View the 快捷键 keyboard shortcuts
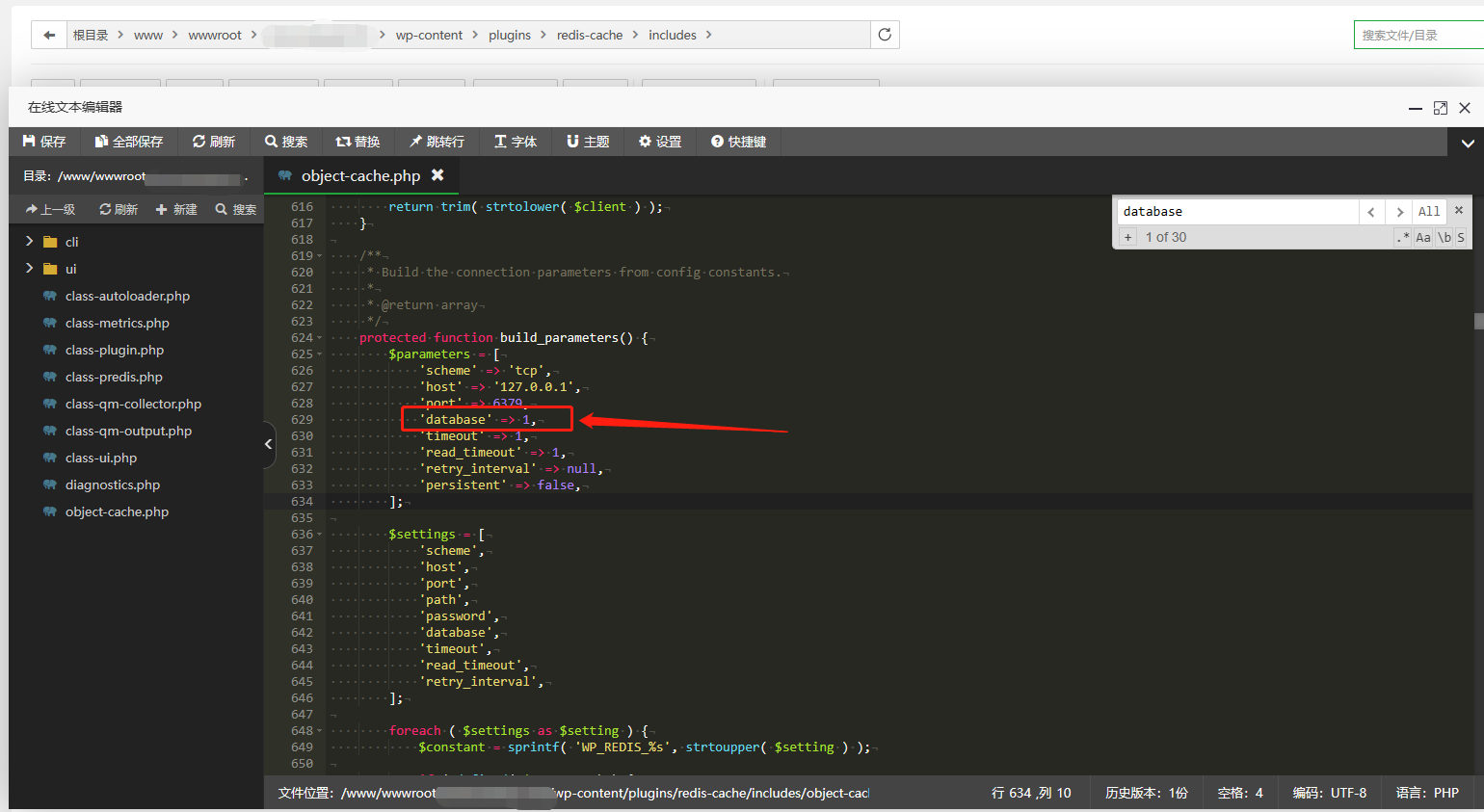Viewport: 1484px width, 812px height. (738, 141)
